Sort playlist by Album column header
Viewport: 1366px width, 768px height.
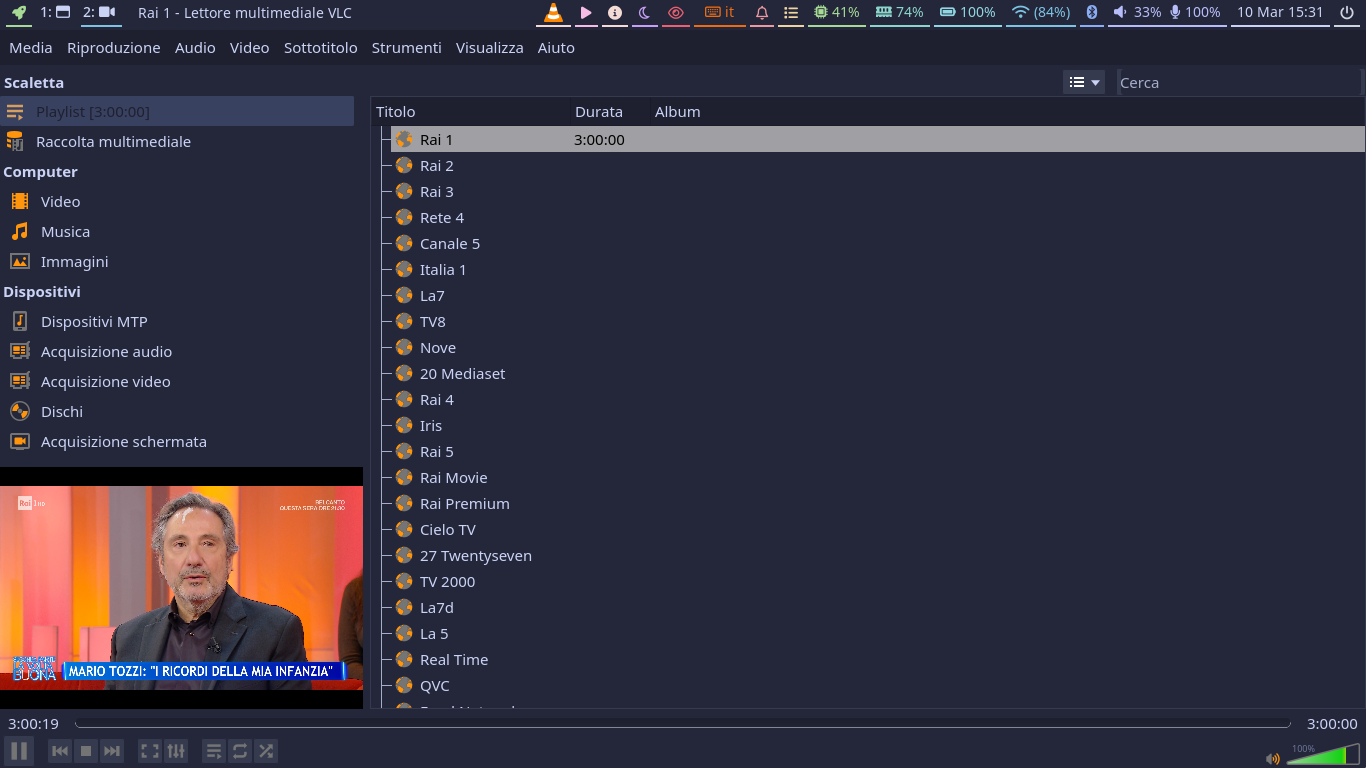[x=1007, y=111]
